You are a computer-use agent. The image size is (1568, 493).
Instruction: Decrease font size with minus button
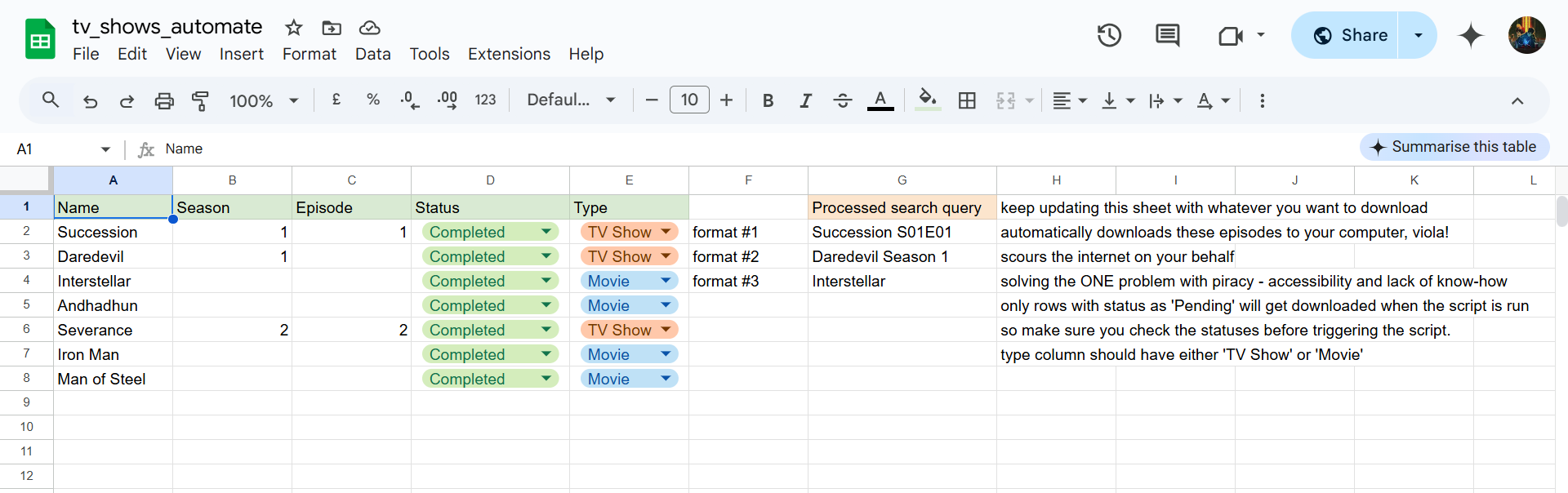coord(652,100)
